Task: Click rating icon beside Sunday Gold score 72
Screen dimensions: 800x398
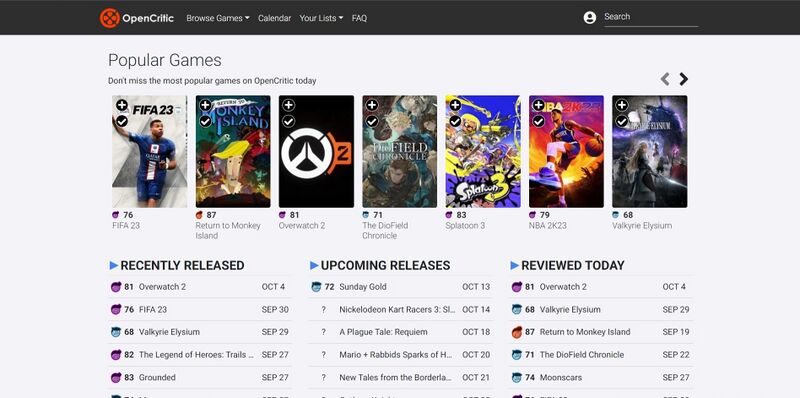Action: [316, 287]
